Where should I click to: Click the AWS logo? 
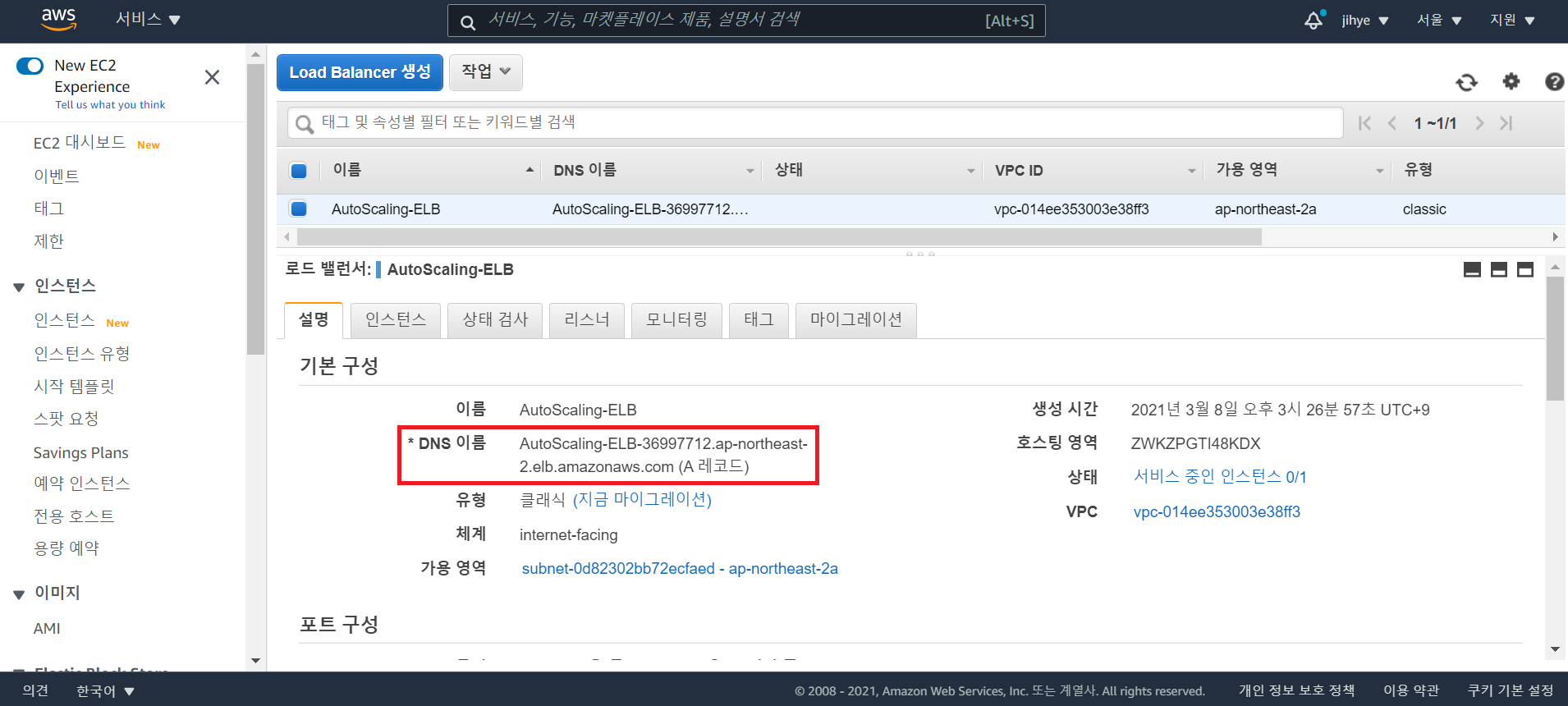[59, 20]
